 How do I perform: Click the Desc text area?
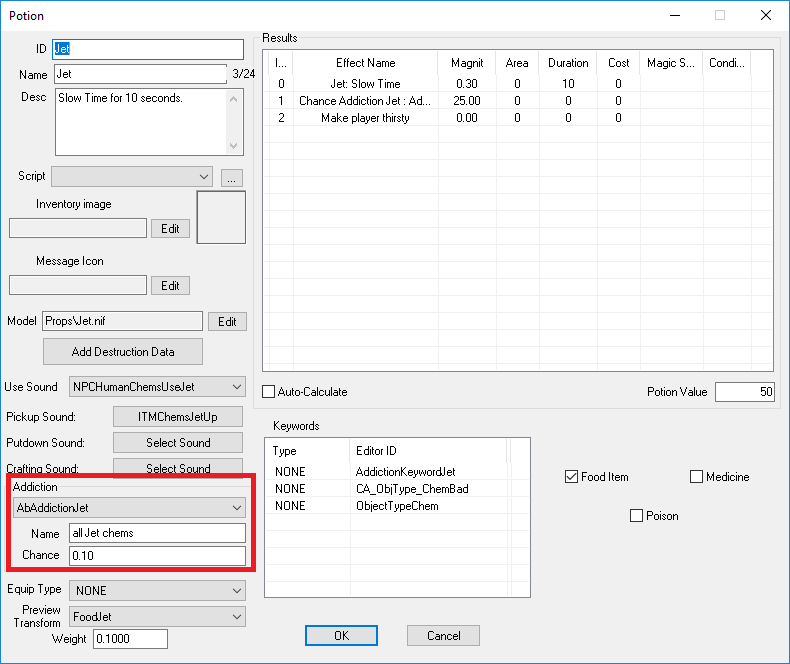tap(141, 122)
